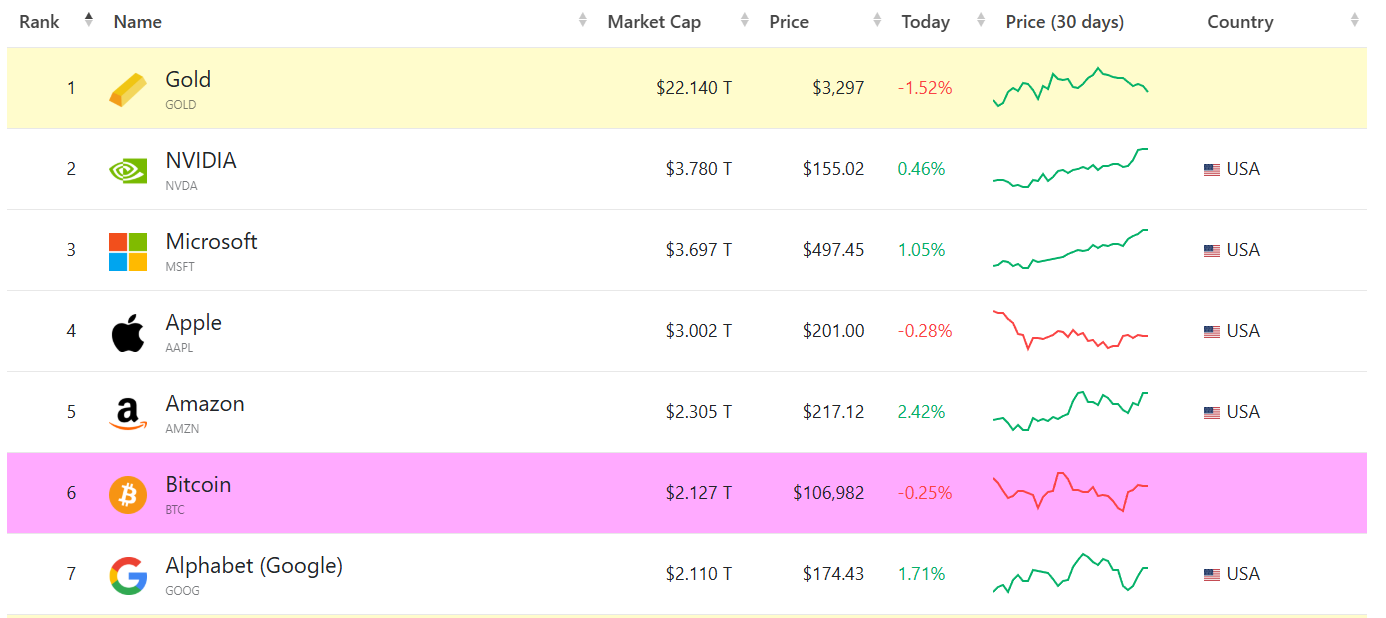1386x618 pixels.
Task: Sort by the Price column arrows
Action: click(876, 20)
